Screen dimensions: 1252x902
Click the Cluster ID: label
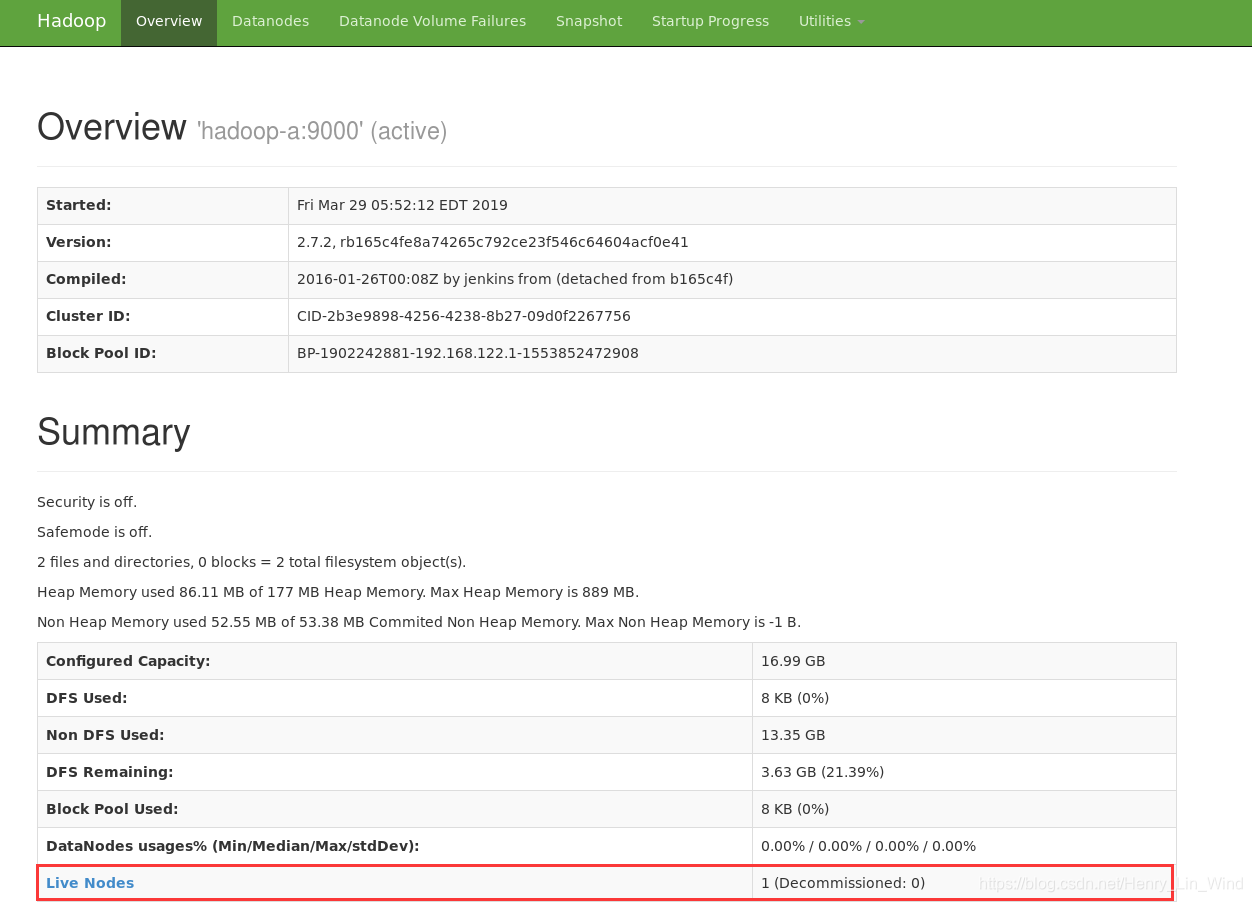click(88, 316)
